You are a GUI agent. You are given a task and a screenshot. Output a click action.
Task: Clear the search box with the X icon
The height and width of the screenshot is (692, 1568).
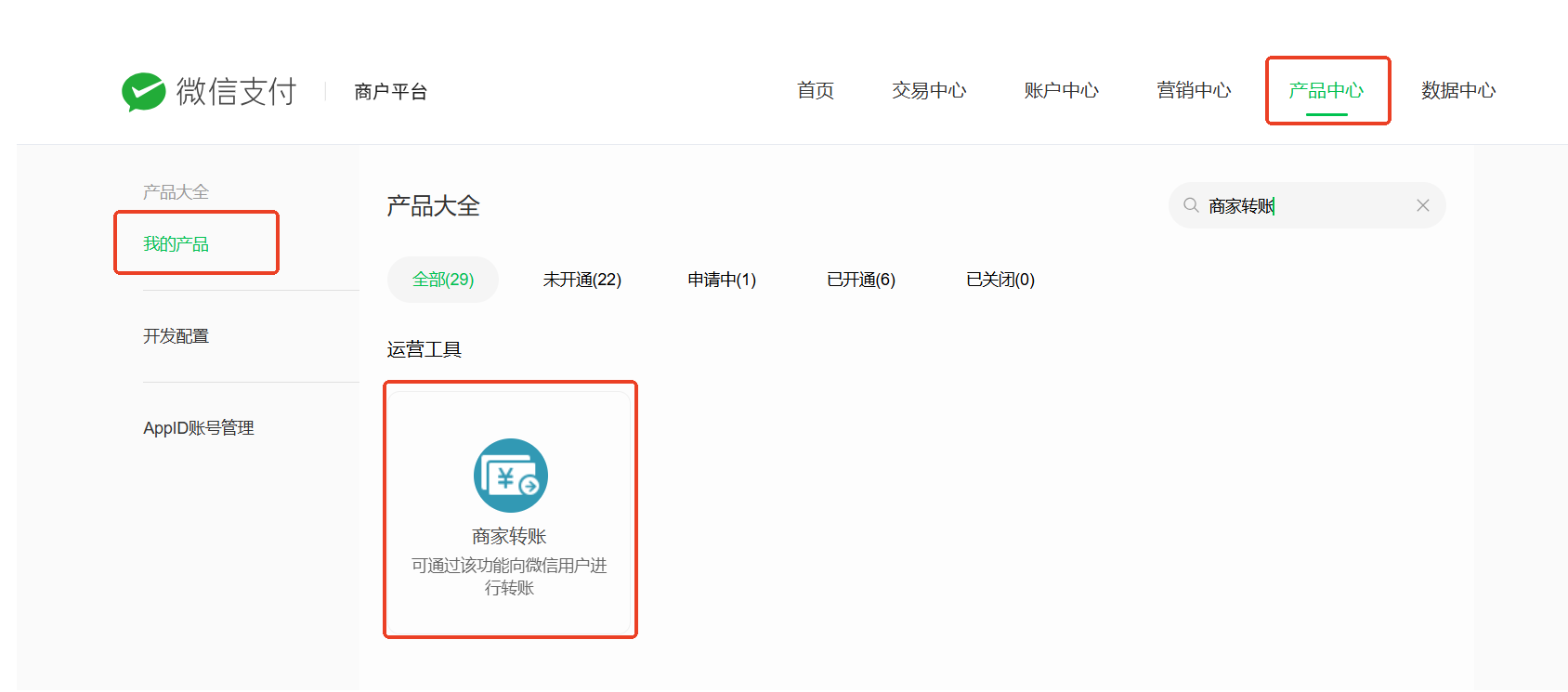tap(1422, 205)
